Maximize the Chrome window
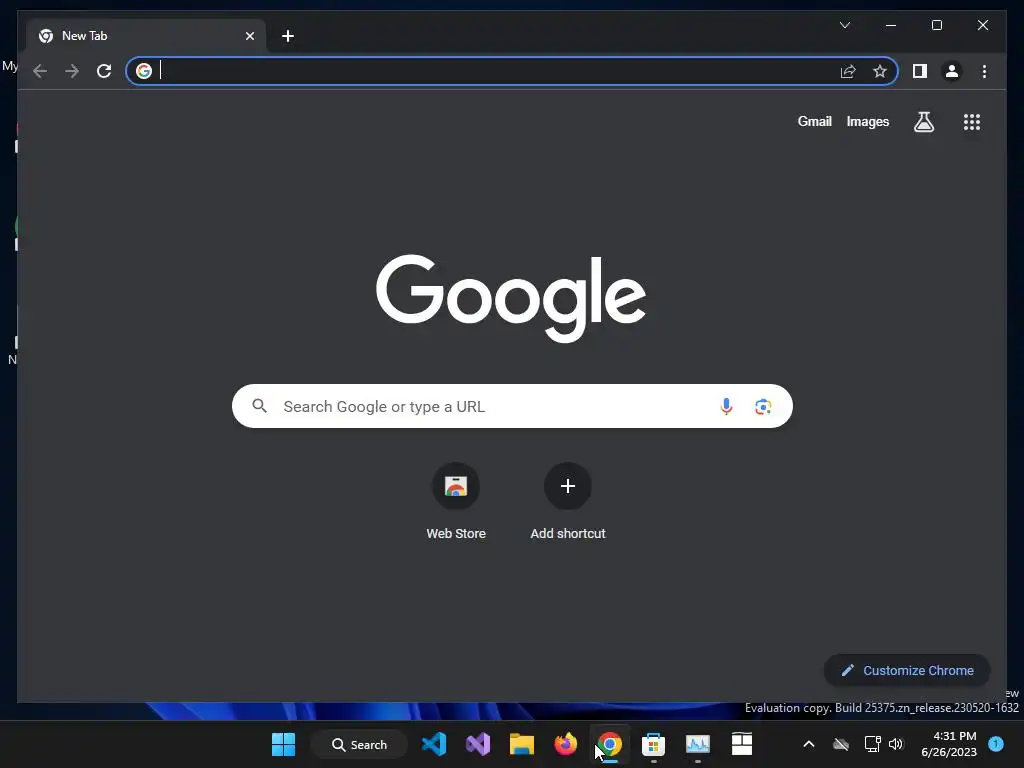 click(936, 25)
